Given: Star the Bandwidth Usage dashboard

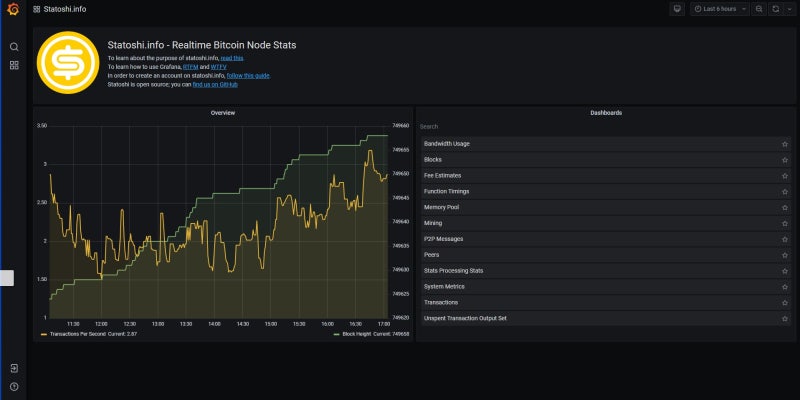Looking at the screenshot, I should 785,144.
